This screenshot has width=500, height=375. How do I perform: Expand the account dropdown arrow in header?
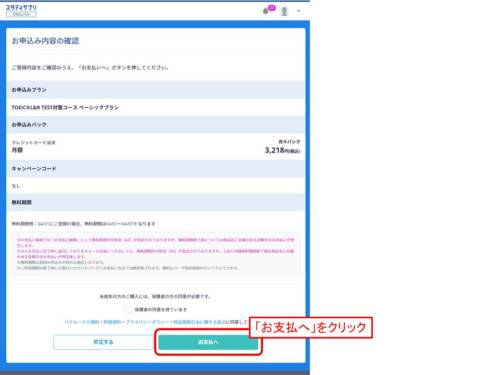coord(298,11)
